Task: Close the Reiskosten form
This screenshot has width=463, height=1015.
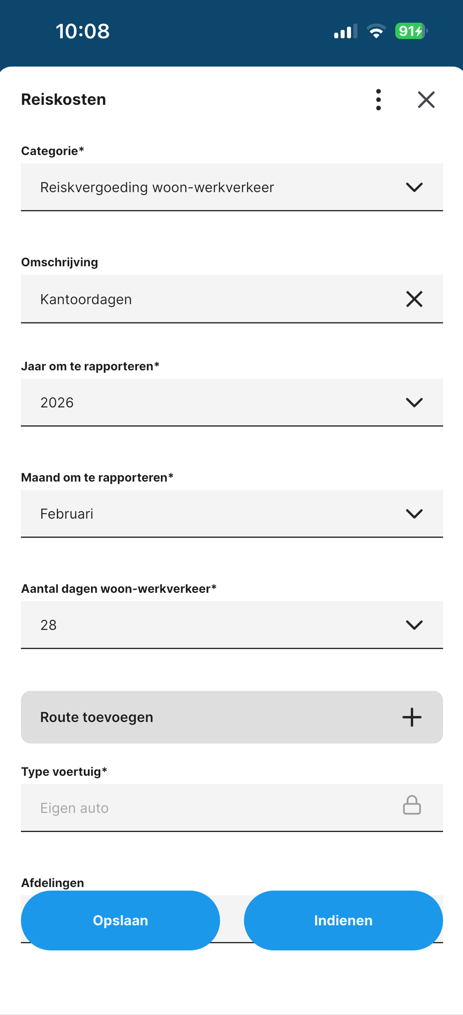Action: [x=426, y=100]
